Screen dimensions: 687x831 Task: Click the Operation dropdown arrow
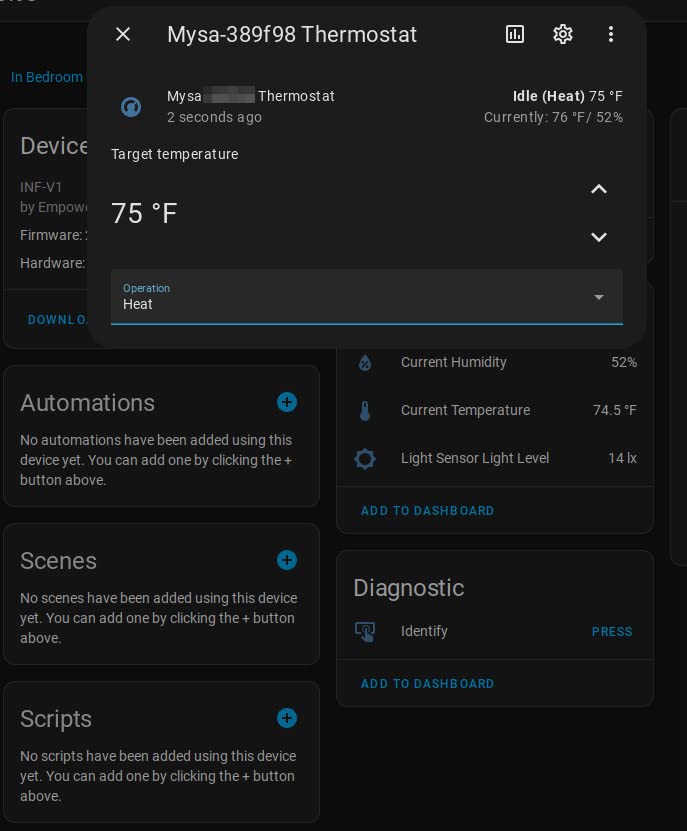(599, 297)
